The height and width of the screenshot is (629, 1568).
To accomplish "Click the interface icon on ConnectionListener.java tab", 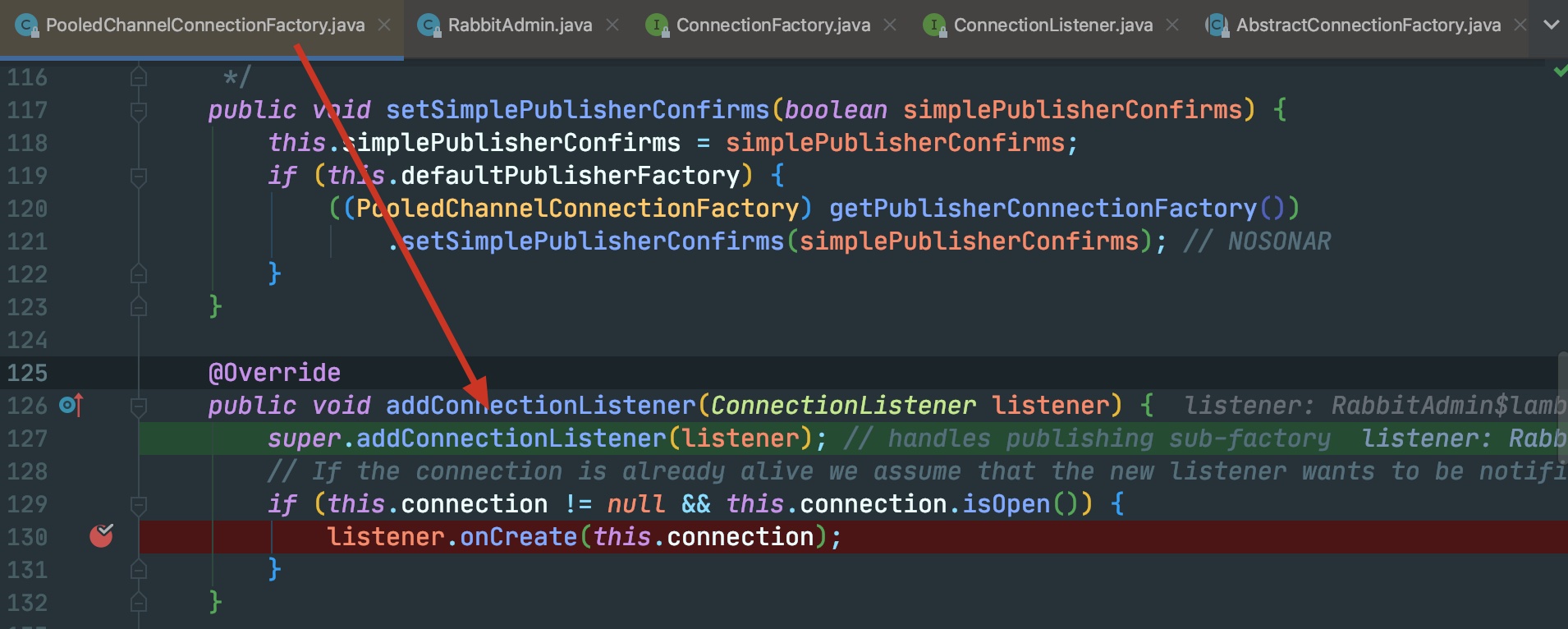I will point(934,25).
